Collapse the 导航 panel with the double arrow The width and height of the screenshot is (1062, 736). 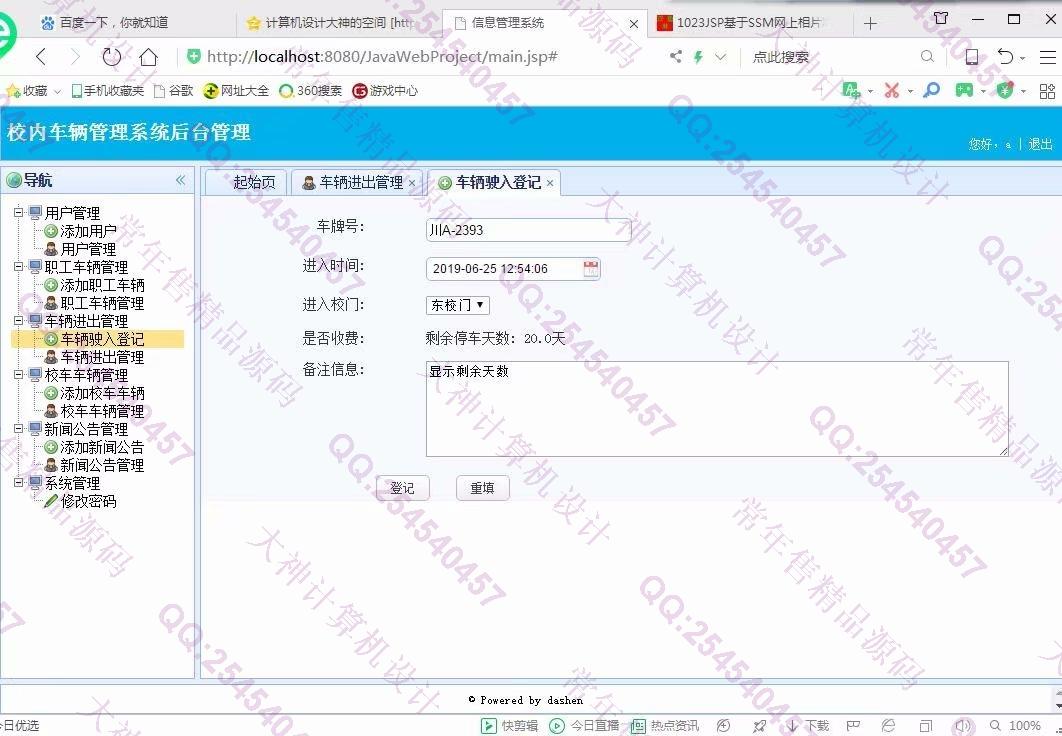click(180, 180)
